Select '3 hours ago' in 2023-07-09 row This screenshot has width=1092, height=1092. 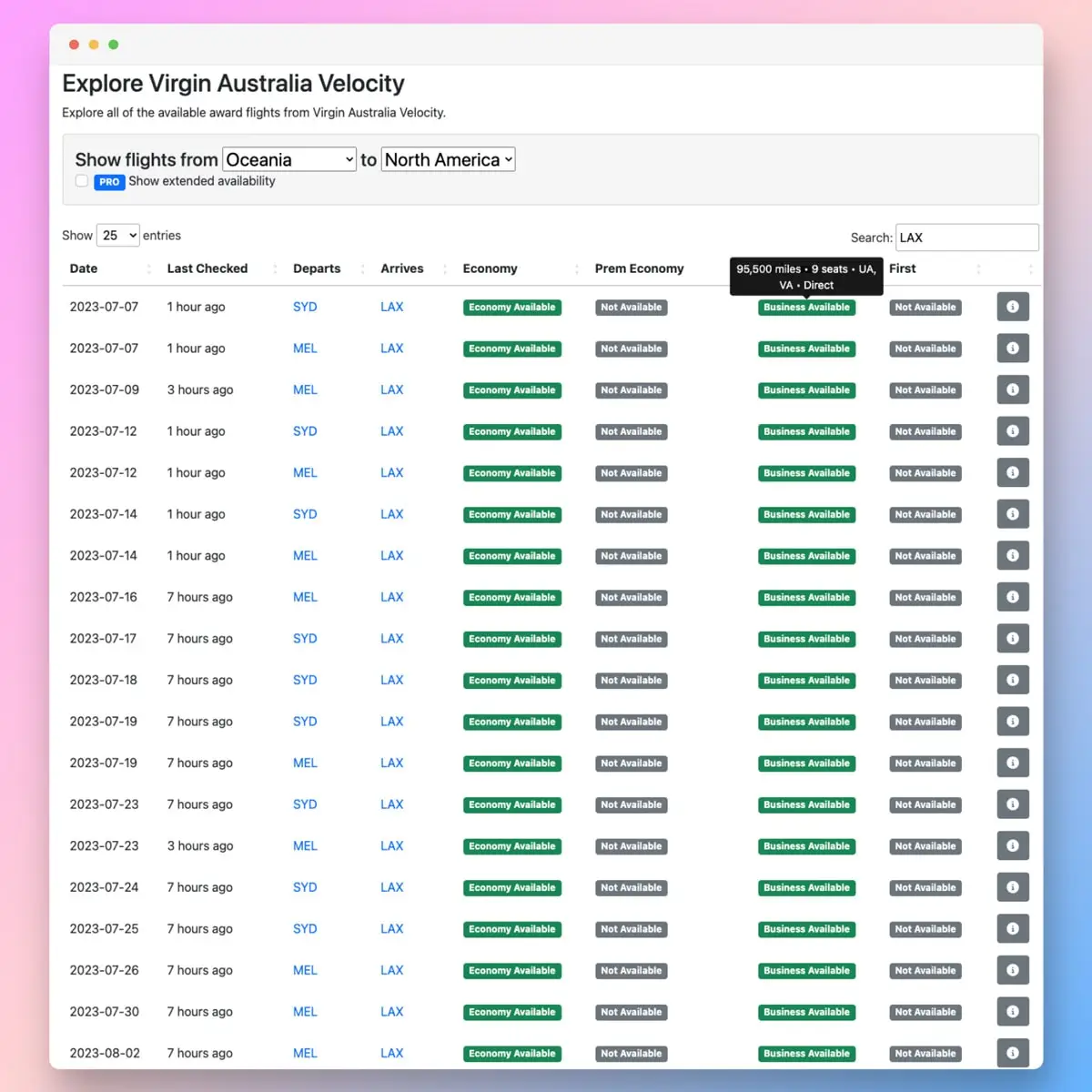200,389
